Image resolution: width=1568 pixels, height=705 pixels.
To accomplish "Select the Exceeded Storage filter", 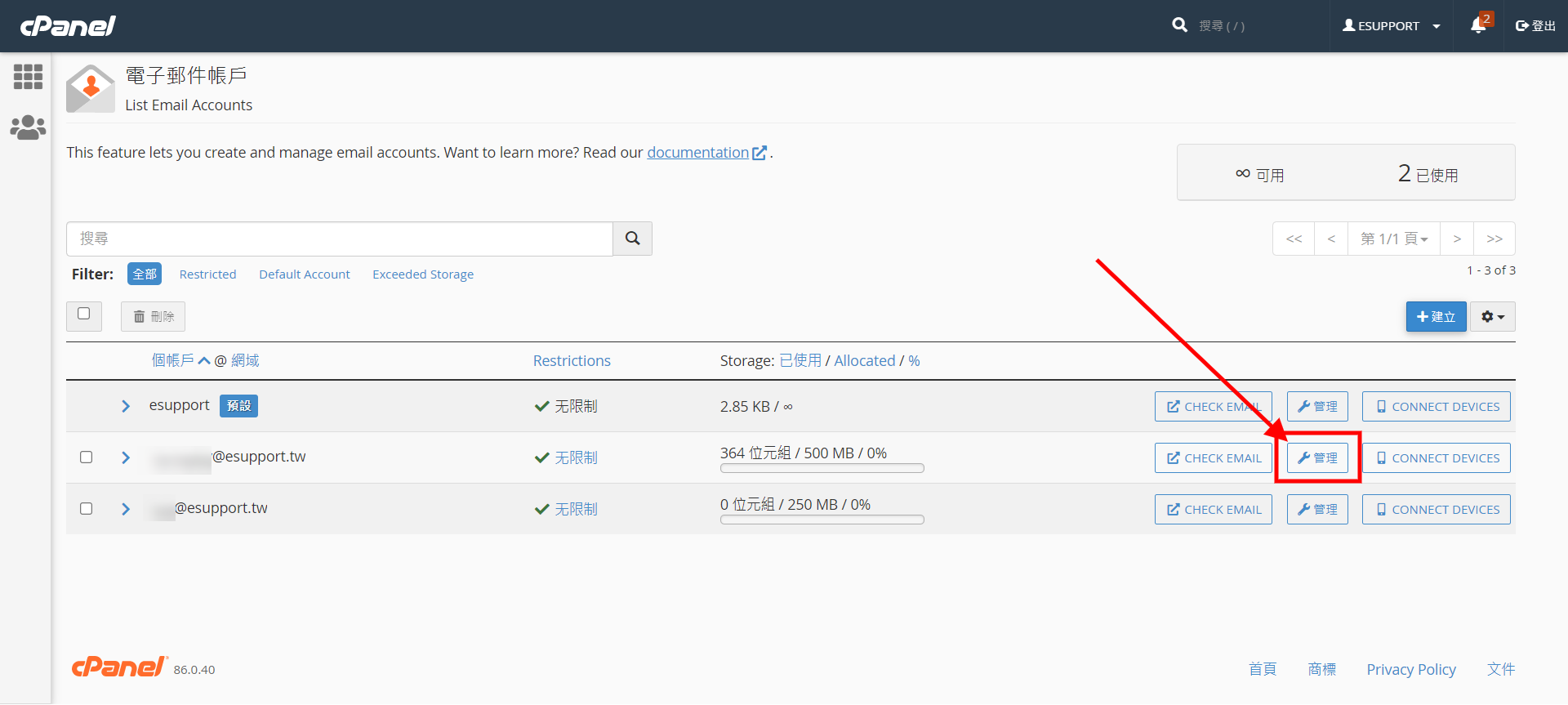I will [422, 274].
